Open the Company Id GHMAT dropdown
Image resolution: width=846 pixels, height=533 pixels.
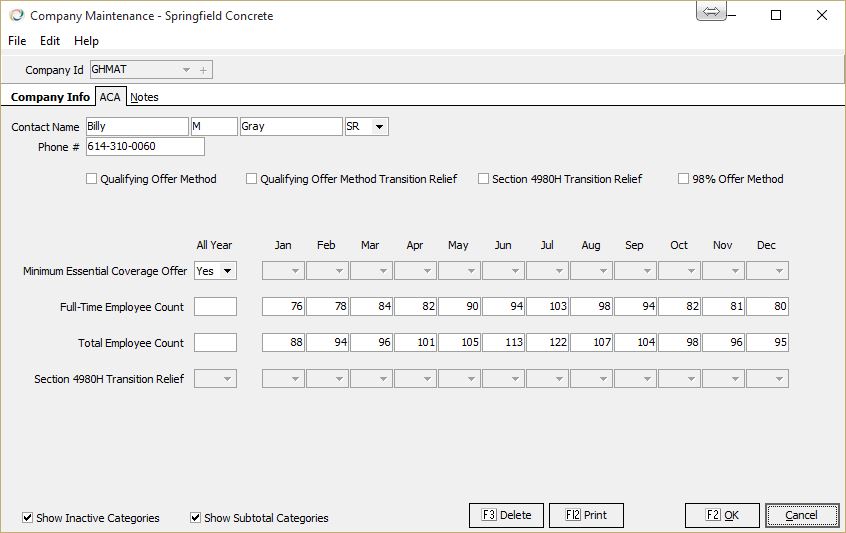tap(185, 70)
